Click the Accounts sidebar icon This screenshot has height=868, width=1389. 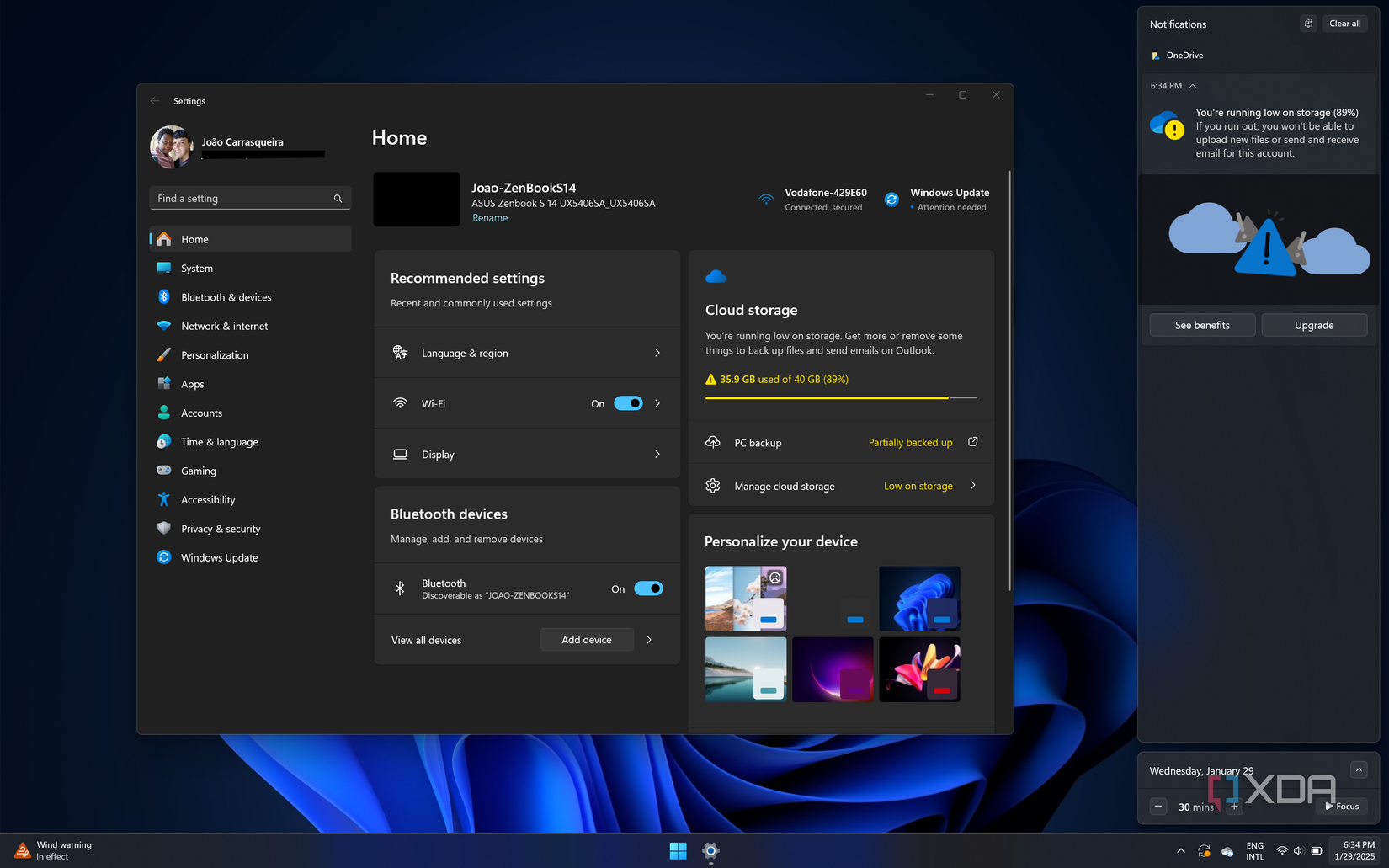coord(164,413)
